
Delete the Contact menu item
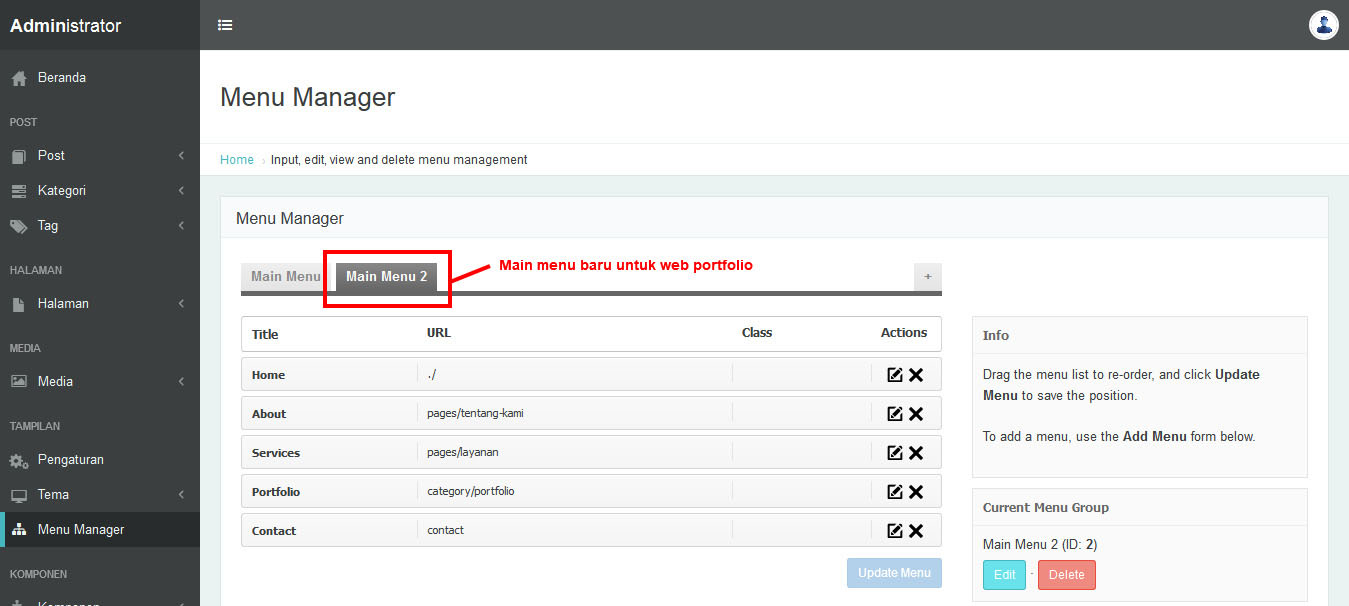click(916, 531)
